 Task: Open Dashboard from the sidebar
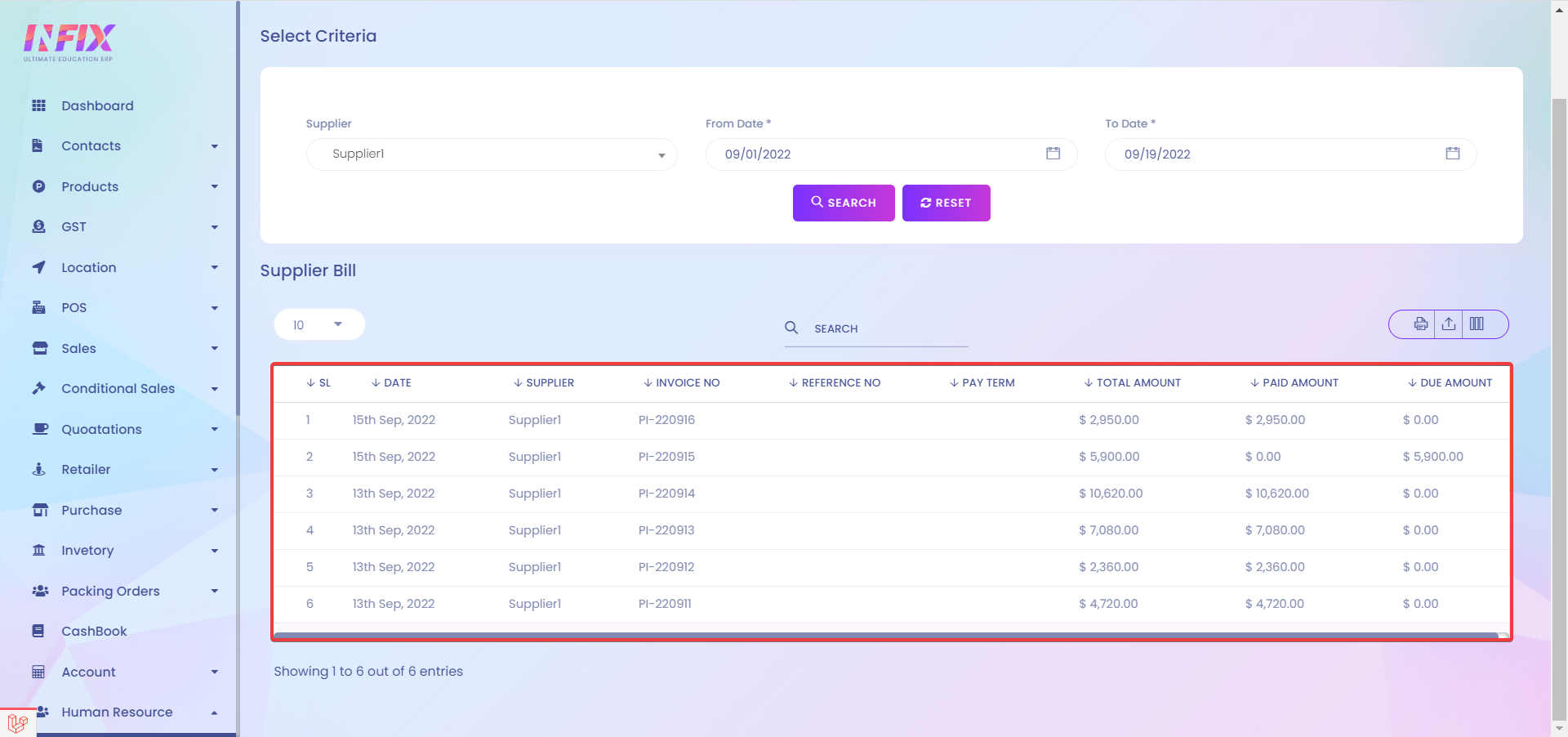pyautogui.click(x=97, y=105)
